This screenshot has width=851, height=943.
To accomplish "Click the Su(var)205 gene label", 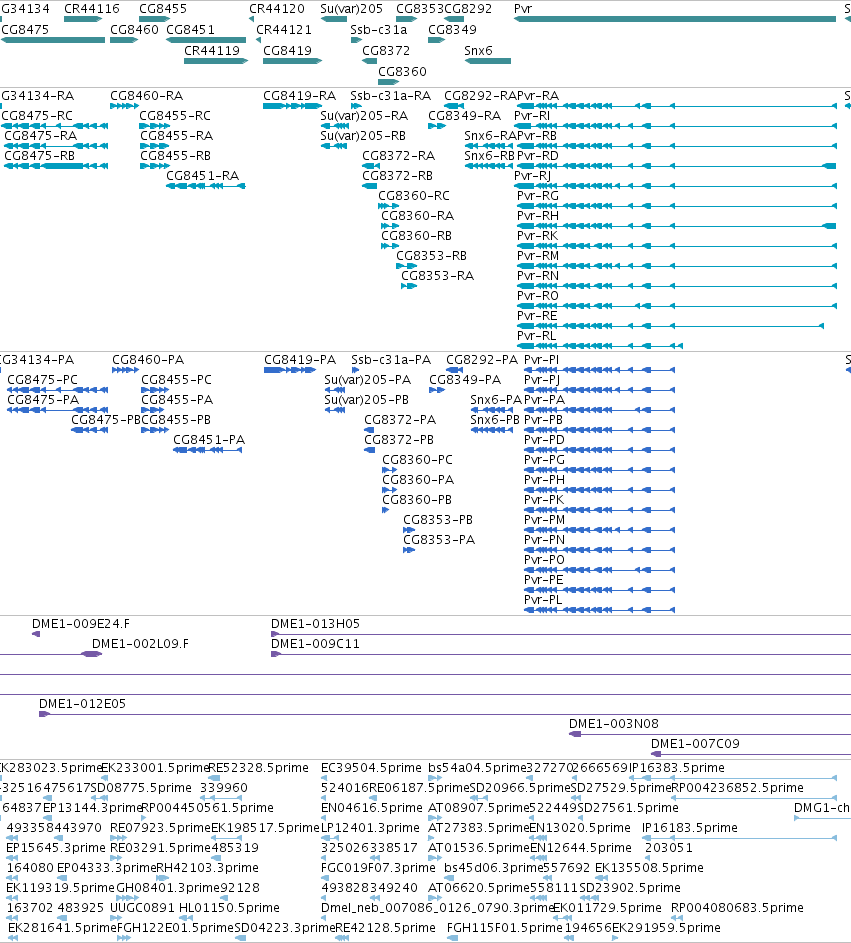I will click(351, 9).
